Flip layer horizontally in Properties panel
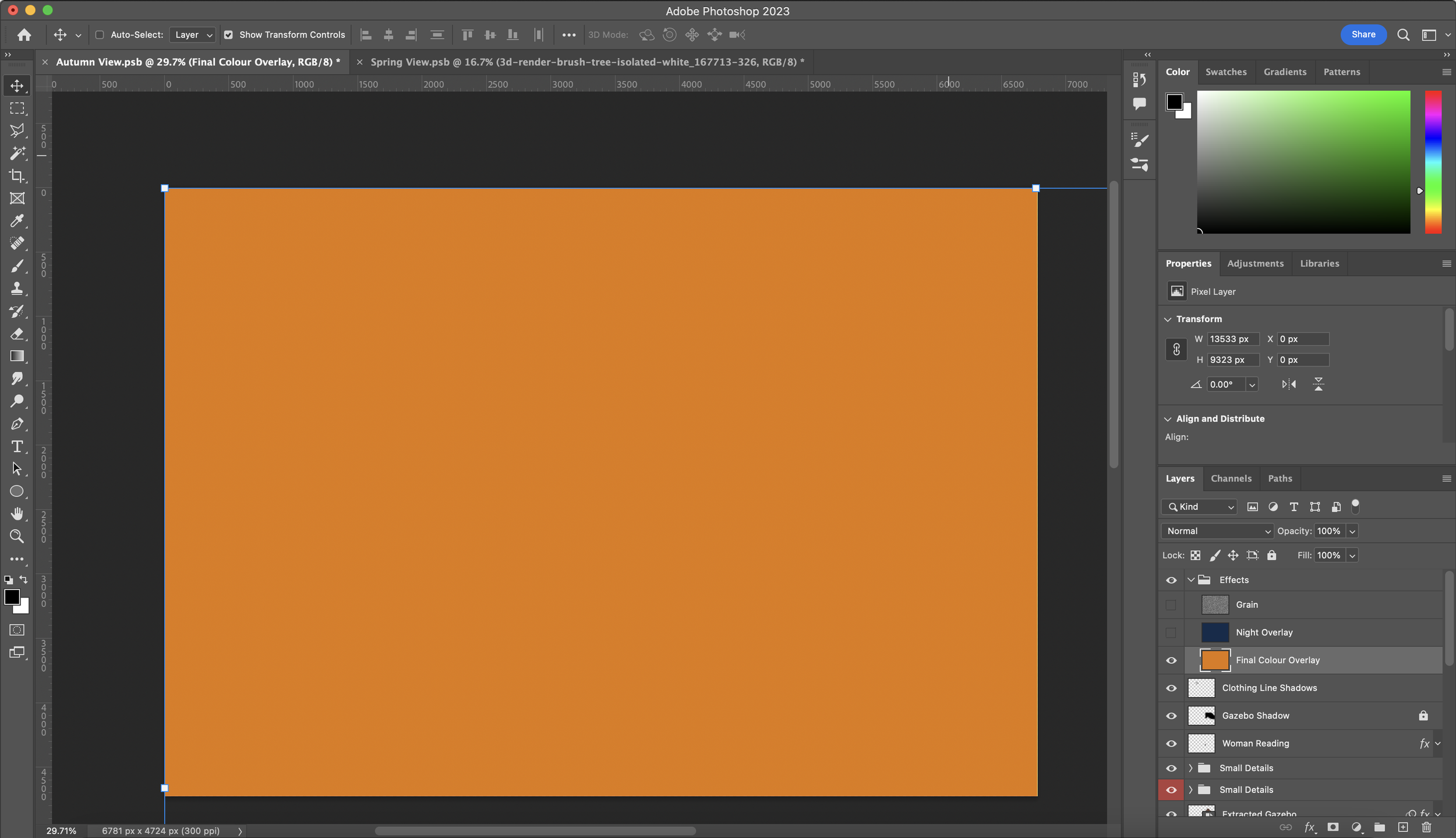The image size is (1456, 838). pyautogui.click(x=1289, y=384)
